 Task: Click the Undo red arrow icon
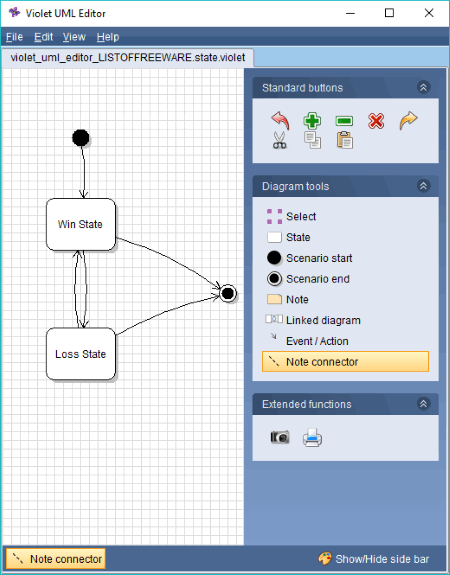pyautogui.click(x=281, y=121)
